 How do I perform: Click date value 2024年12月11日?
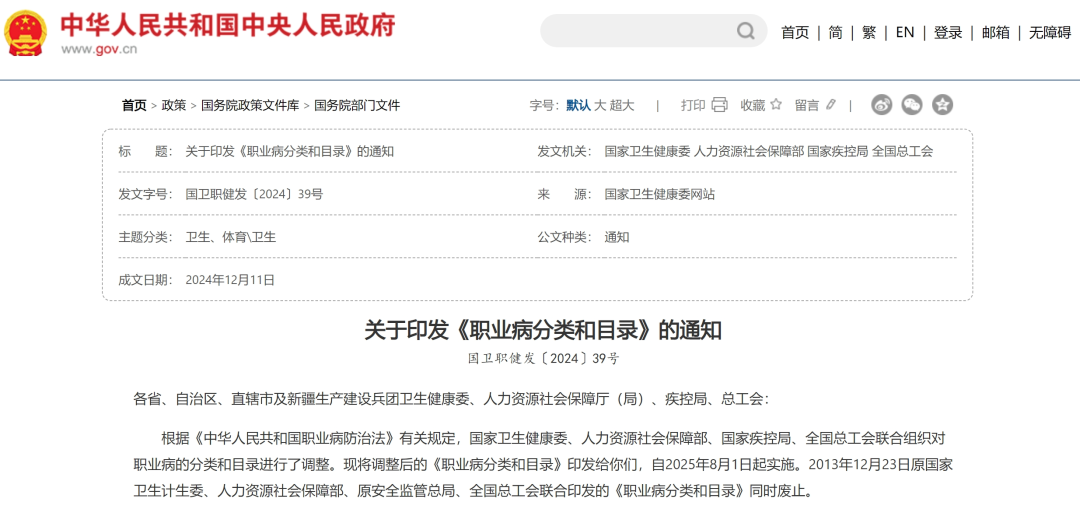(230, 280)
